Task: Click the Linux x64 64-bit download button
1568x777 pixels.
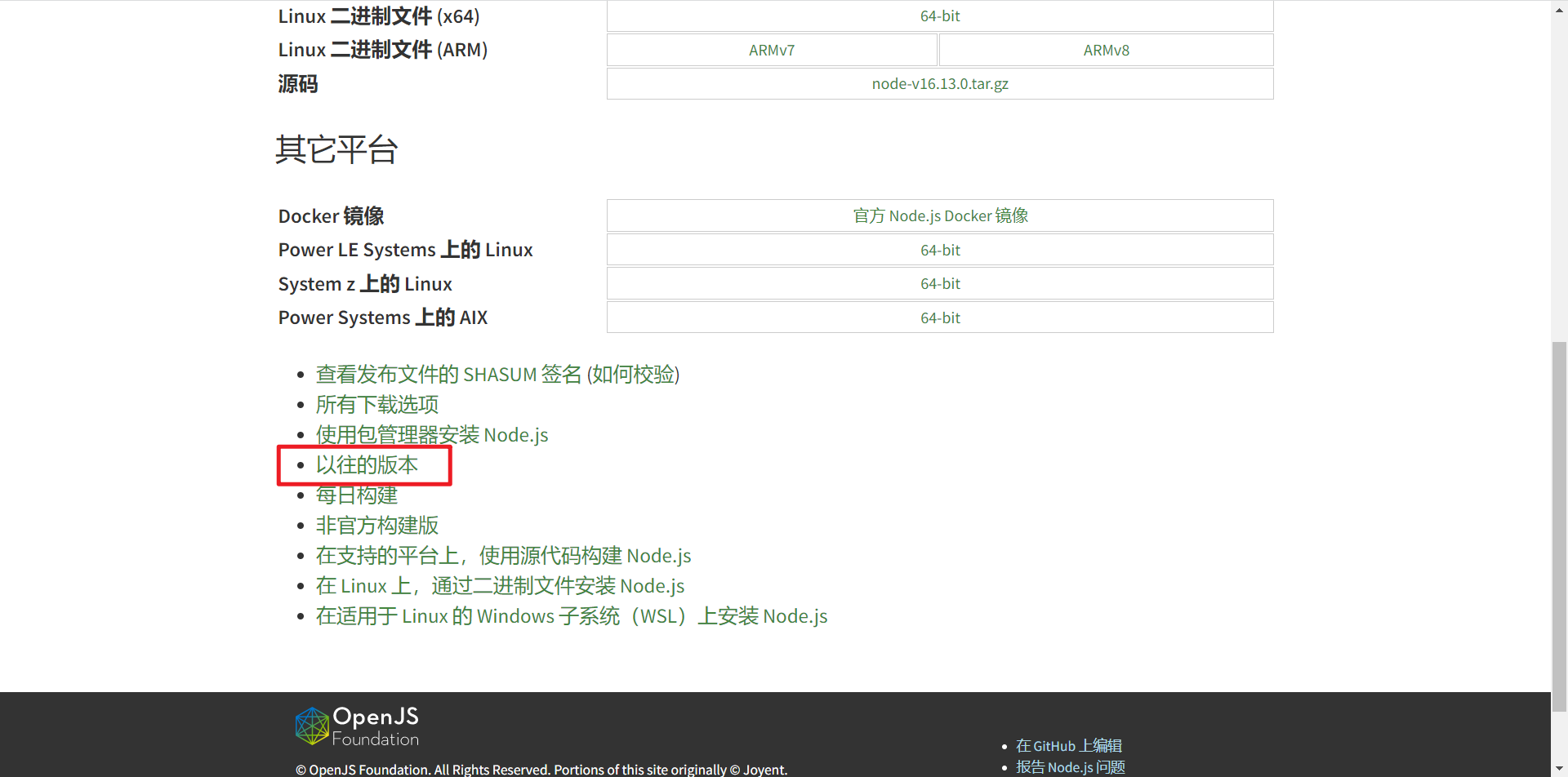Action: 940,16
